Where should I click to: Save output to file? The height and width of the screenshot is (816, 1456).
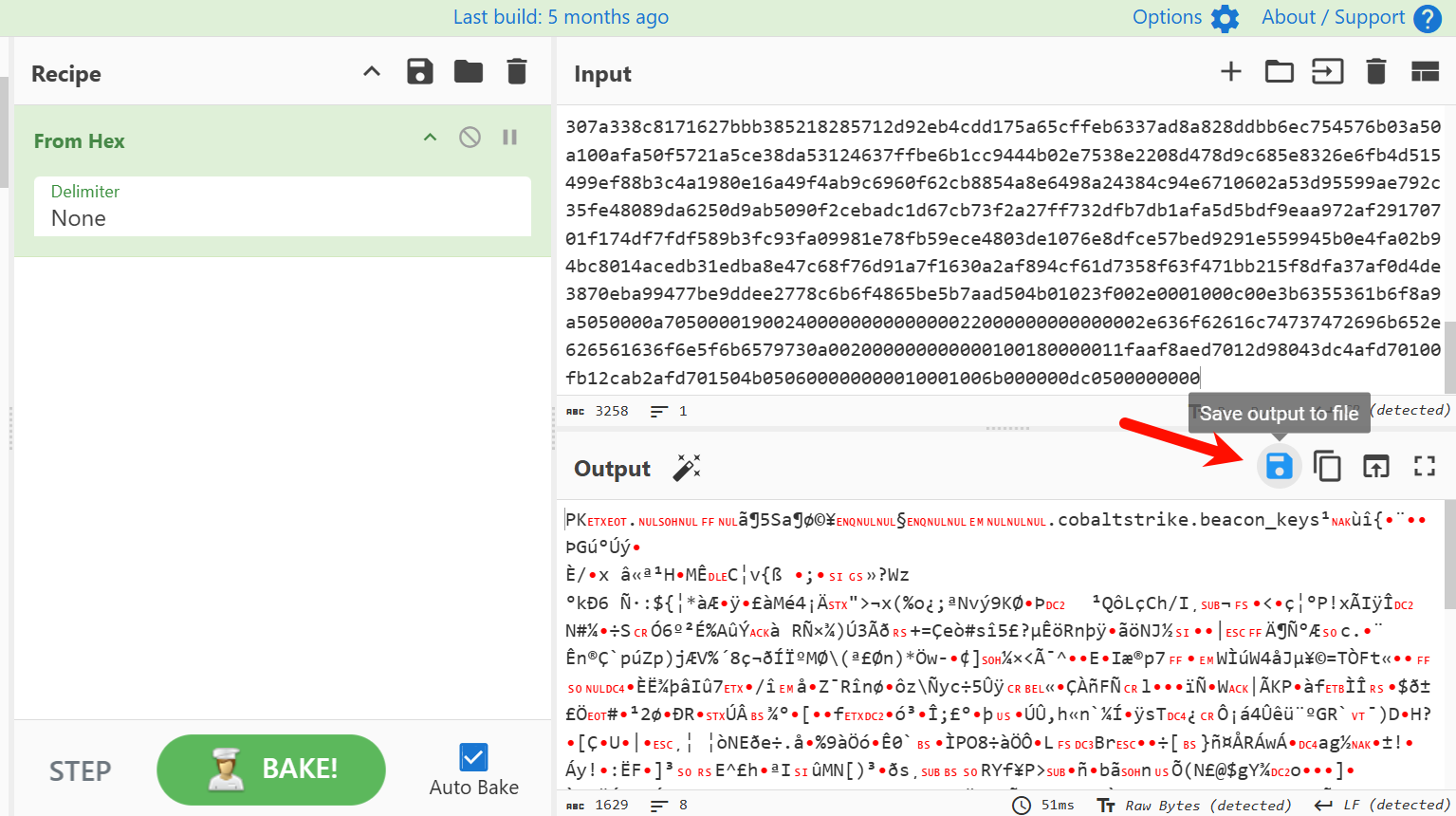point(1279,466)
